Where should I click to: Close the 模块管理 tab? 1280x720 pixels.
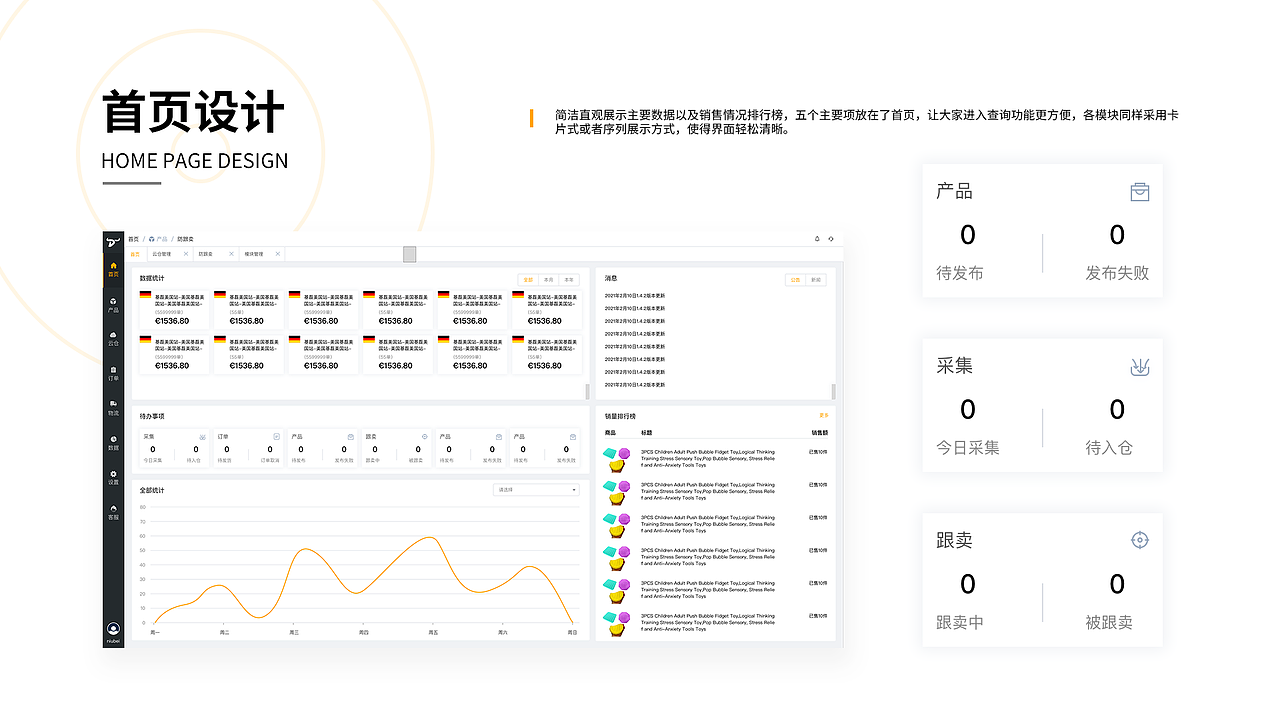(x=278, y=254)
